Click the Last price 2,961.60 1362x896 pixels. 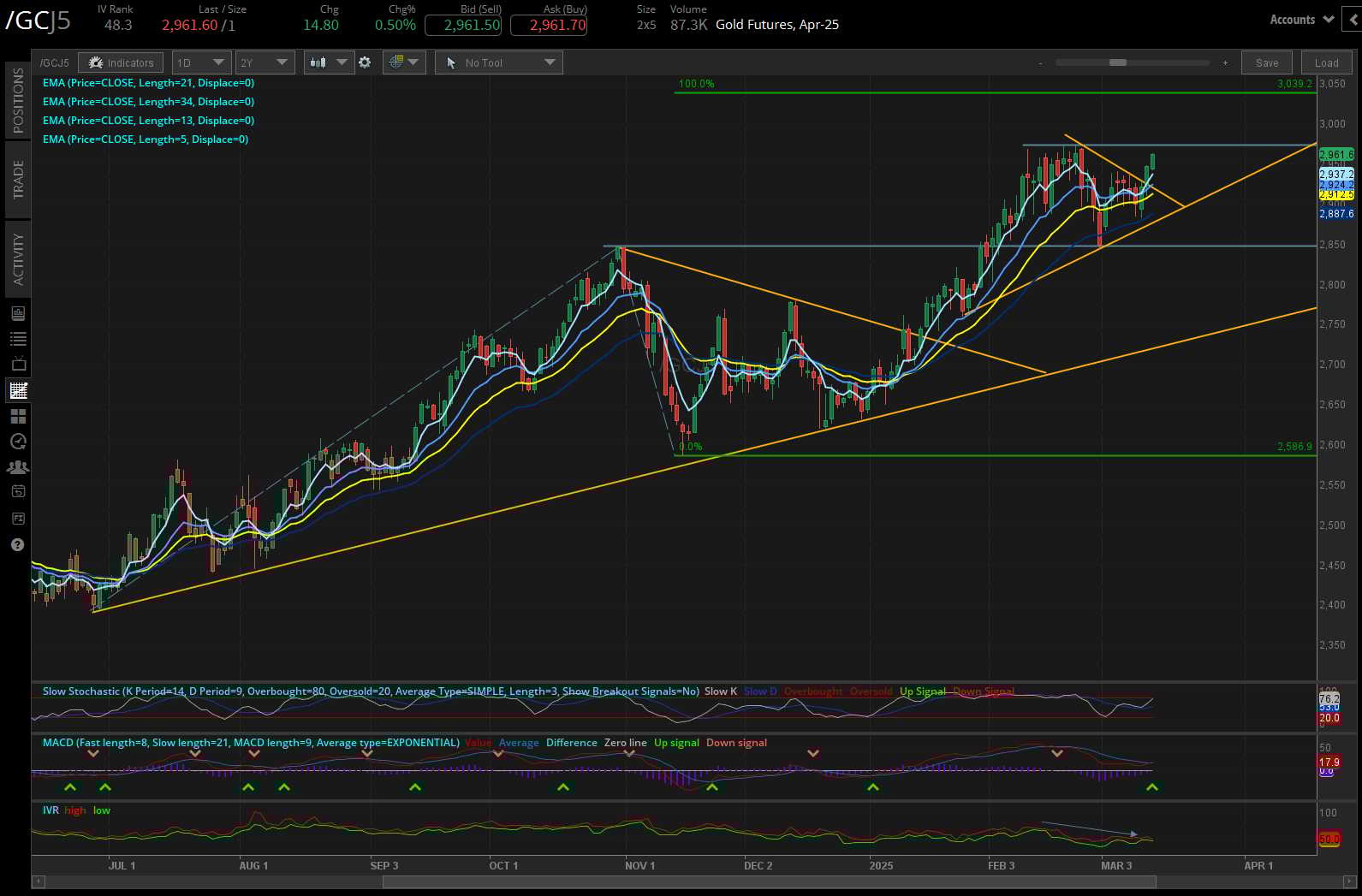(189, 25)
